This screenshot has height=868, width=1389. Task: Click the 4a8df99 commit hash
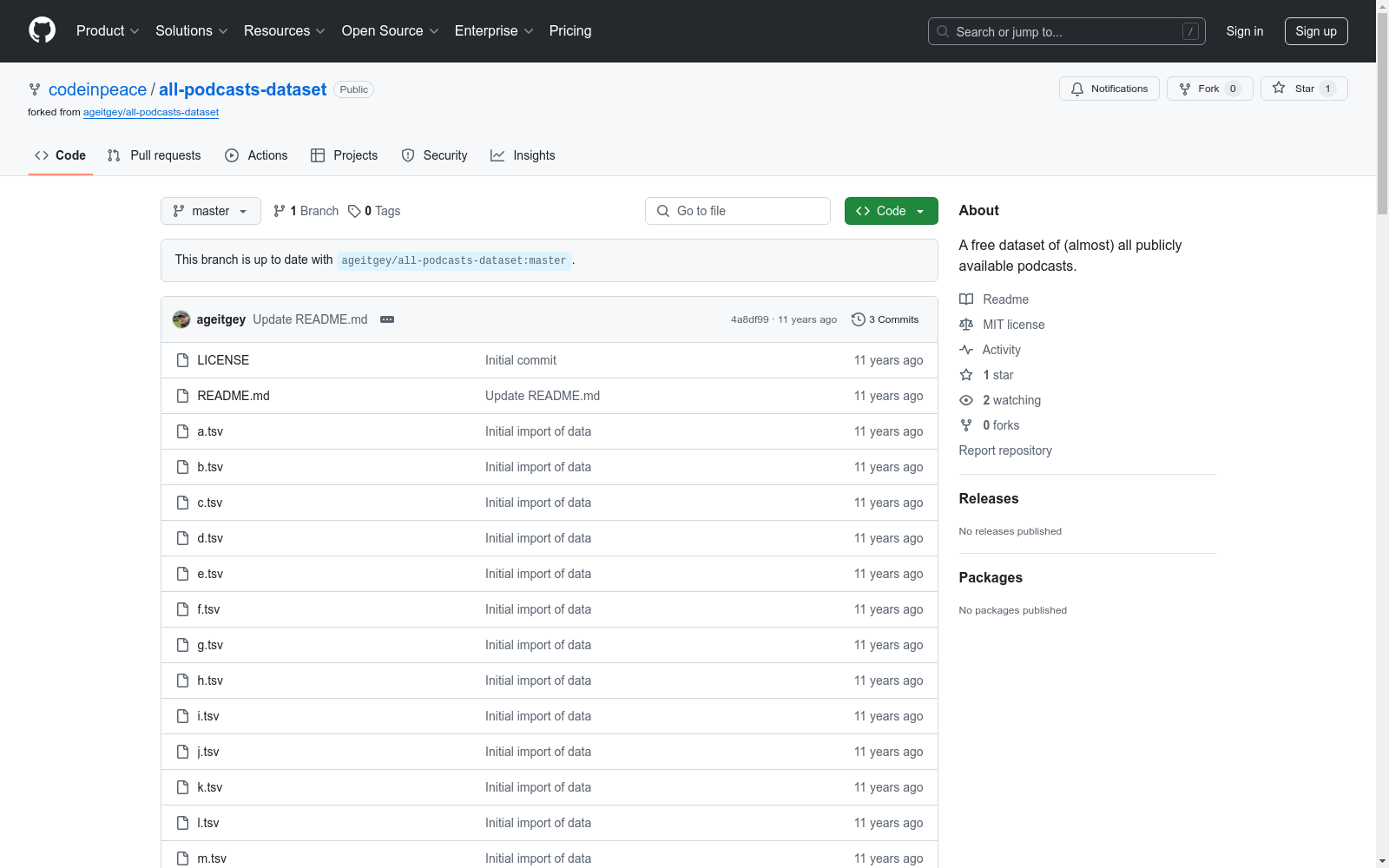[749, 319]
